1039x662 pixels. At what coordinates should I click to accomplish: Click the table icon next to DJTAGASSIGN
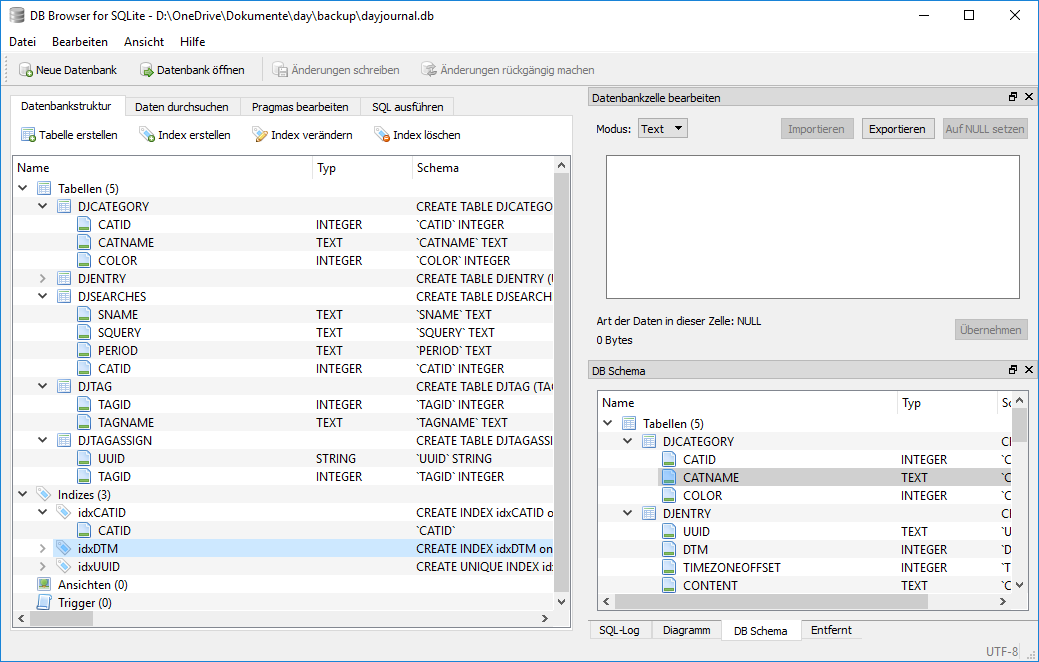[x=64, y=441]
